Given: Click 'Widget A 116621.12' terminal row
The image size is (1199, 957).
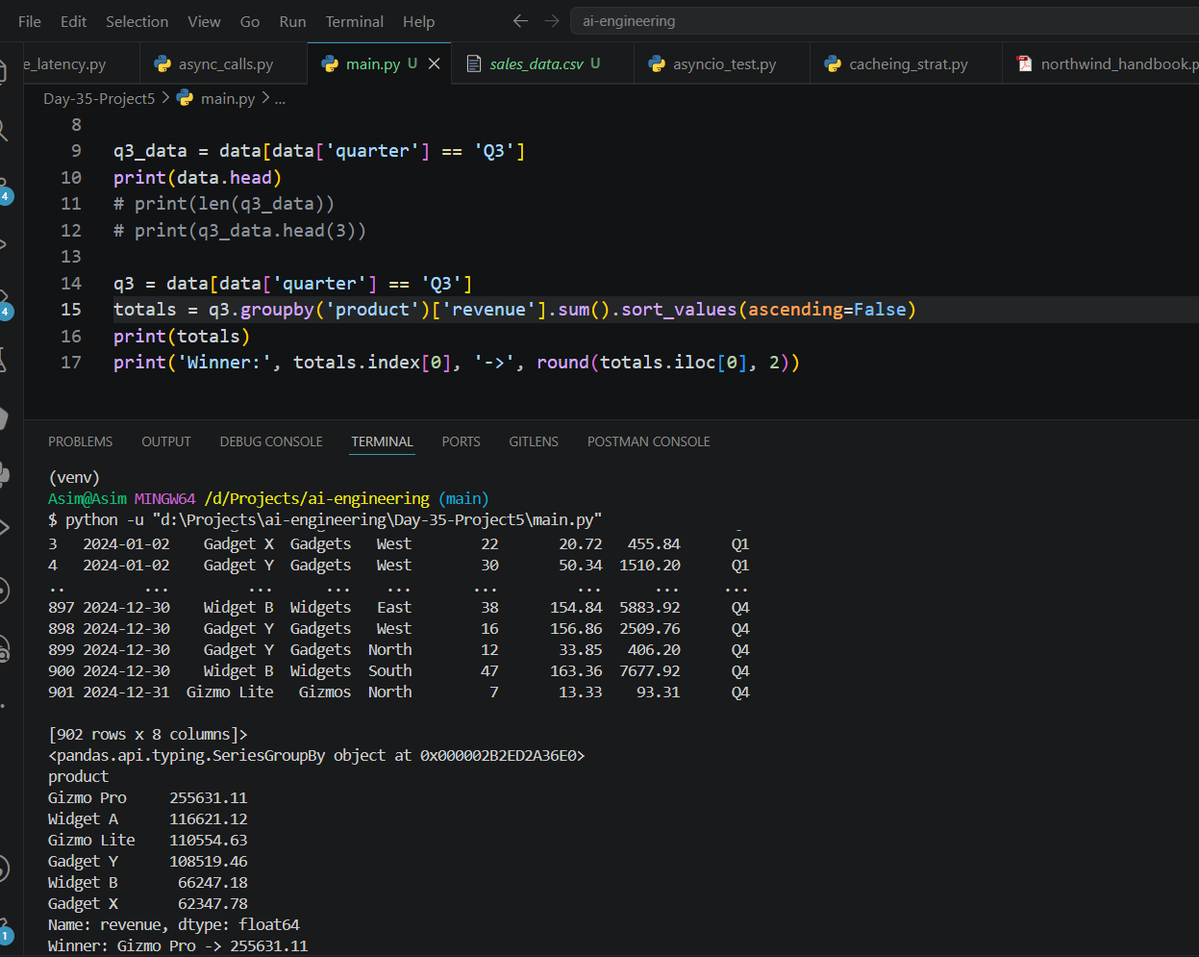Looking at the screenshot, I should coord(148,819).
